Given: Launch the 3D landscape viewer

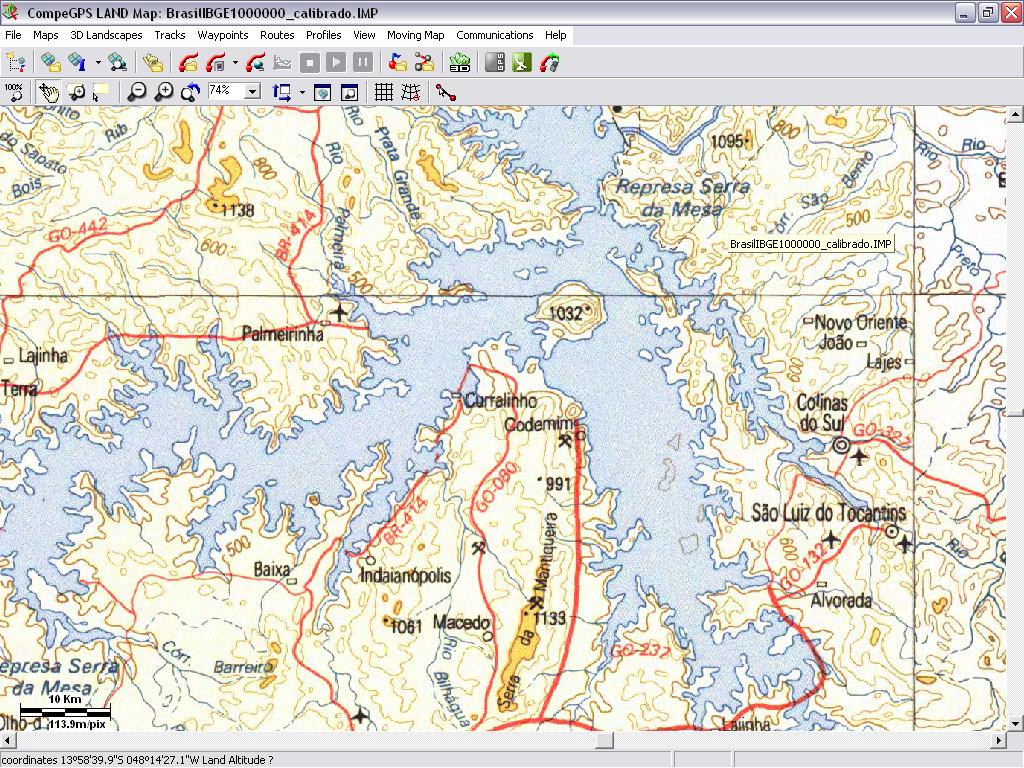Looking at the screenshot, I should [460, 63].
